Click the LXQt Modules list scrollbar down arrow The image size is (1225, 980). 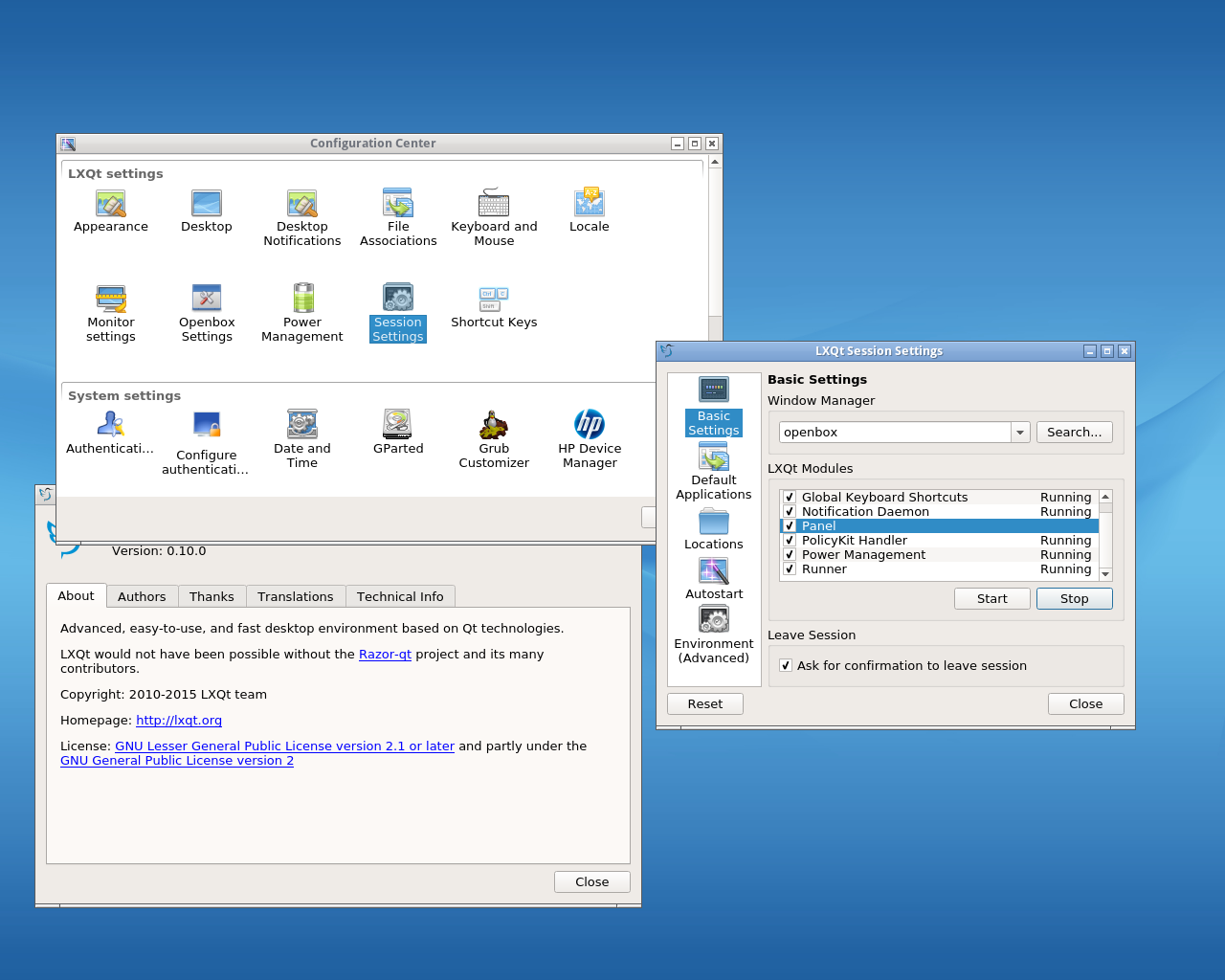[x=1105, y=574]
